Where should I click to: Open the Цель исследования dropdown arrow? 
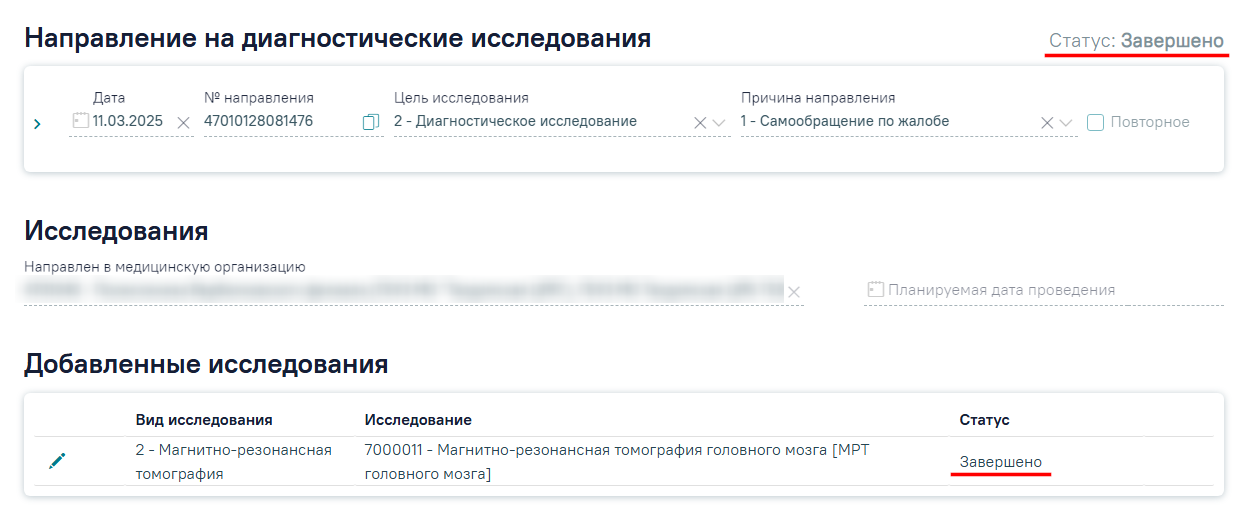tap(719, 123)
